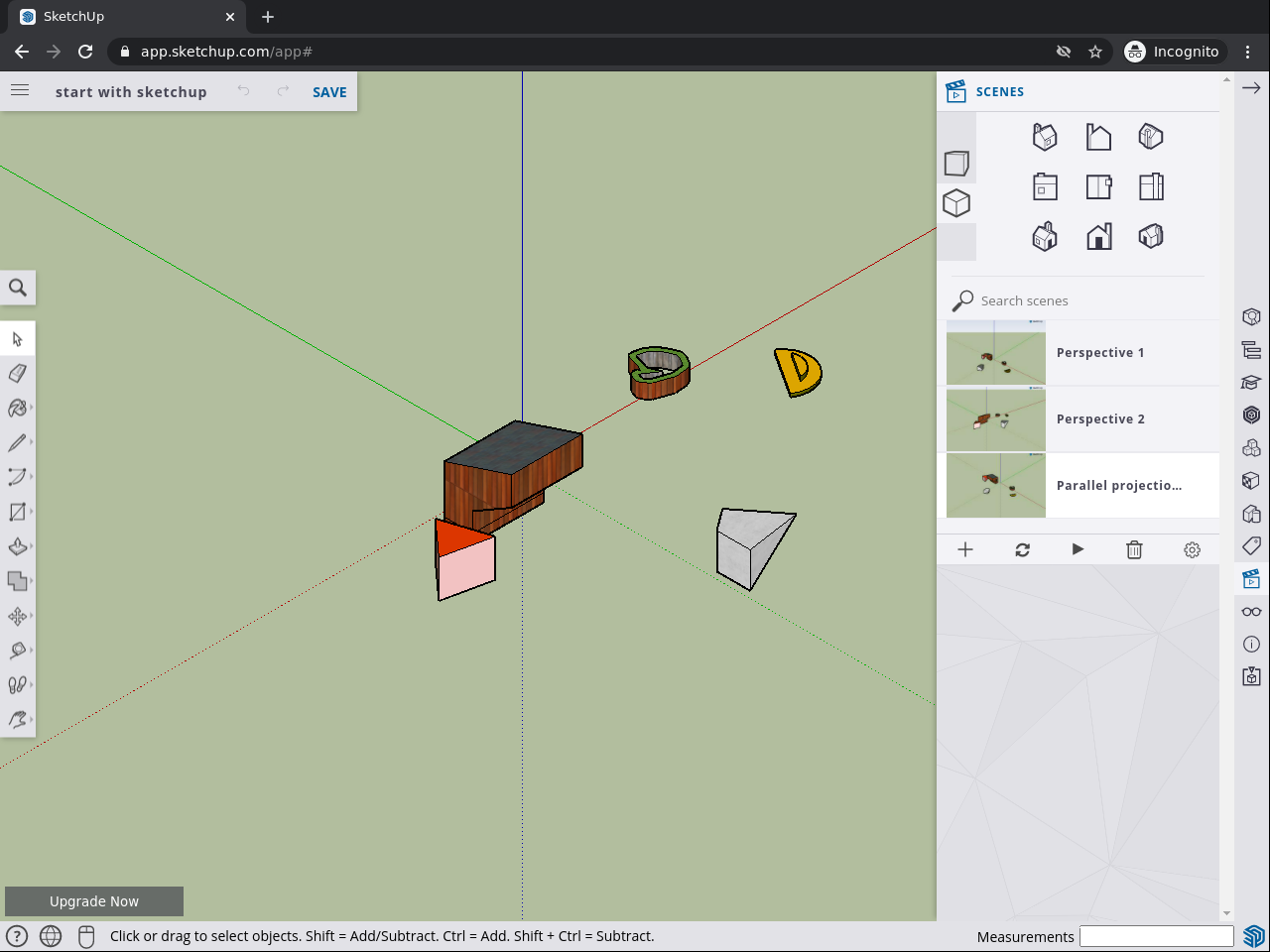The image size is (1270, 952).
Task: Pick the Push/Pull tool
Action: (17, 546)
